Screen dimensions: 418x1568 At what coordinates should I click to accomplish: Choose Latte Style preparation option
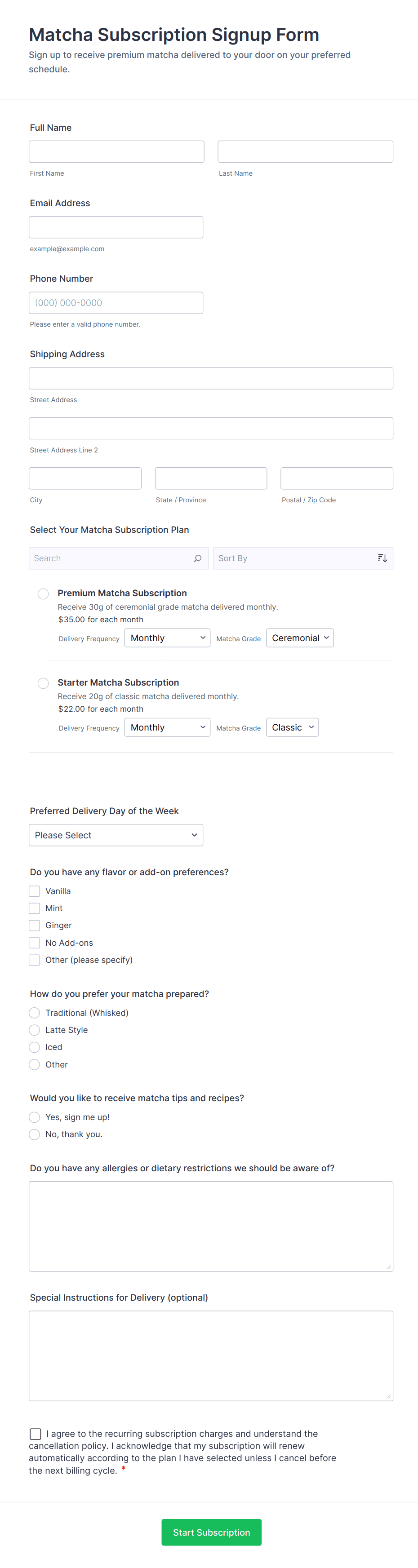pos(35,1030)
